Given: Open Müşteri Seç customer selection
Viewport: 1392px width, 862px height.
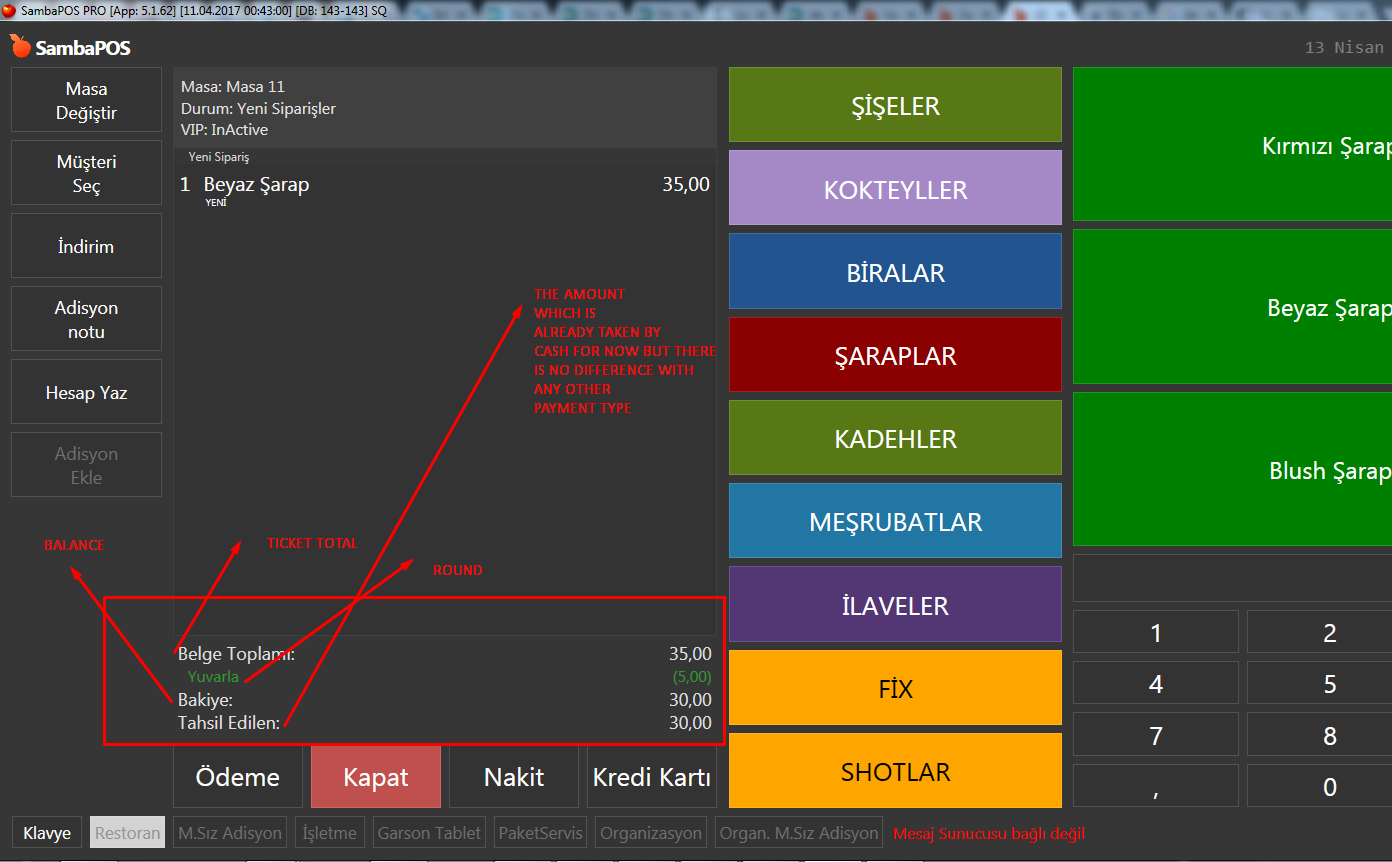Looking at the screenshot, I should point(86,173).
